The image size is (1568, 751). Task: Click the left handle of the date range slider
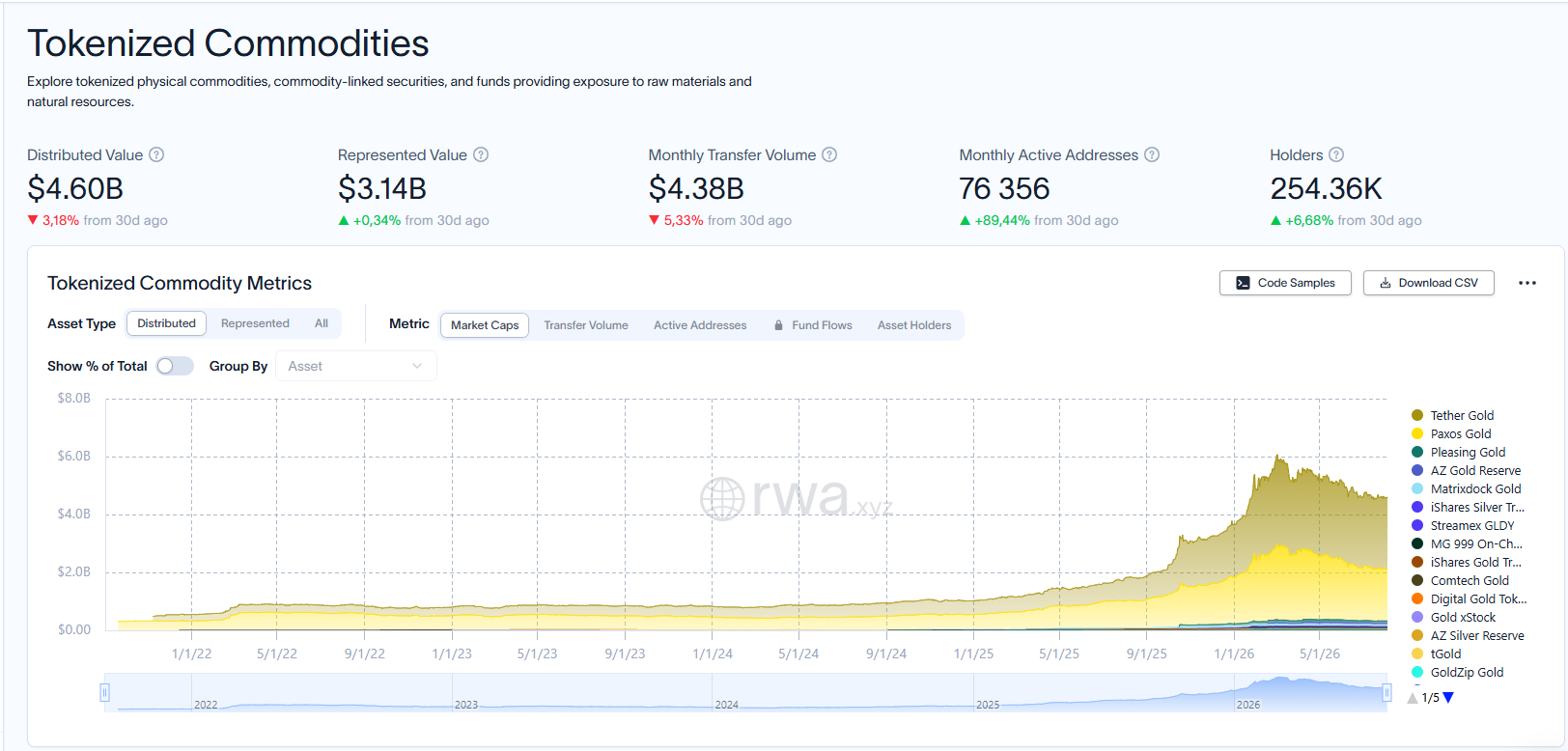[104, 692]
